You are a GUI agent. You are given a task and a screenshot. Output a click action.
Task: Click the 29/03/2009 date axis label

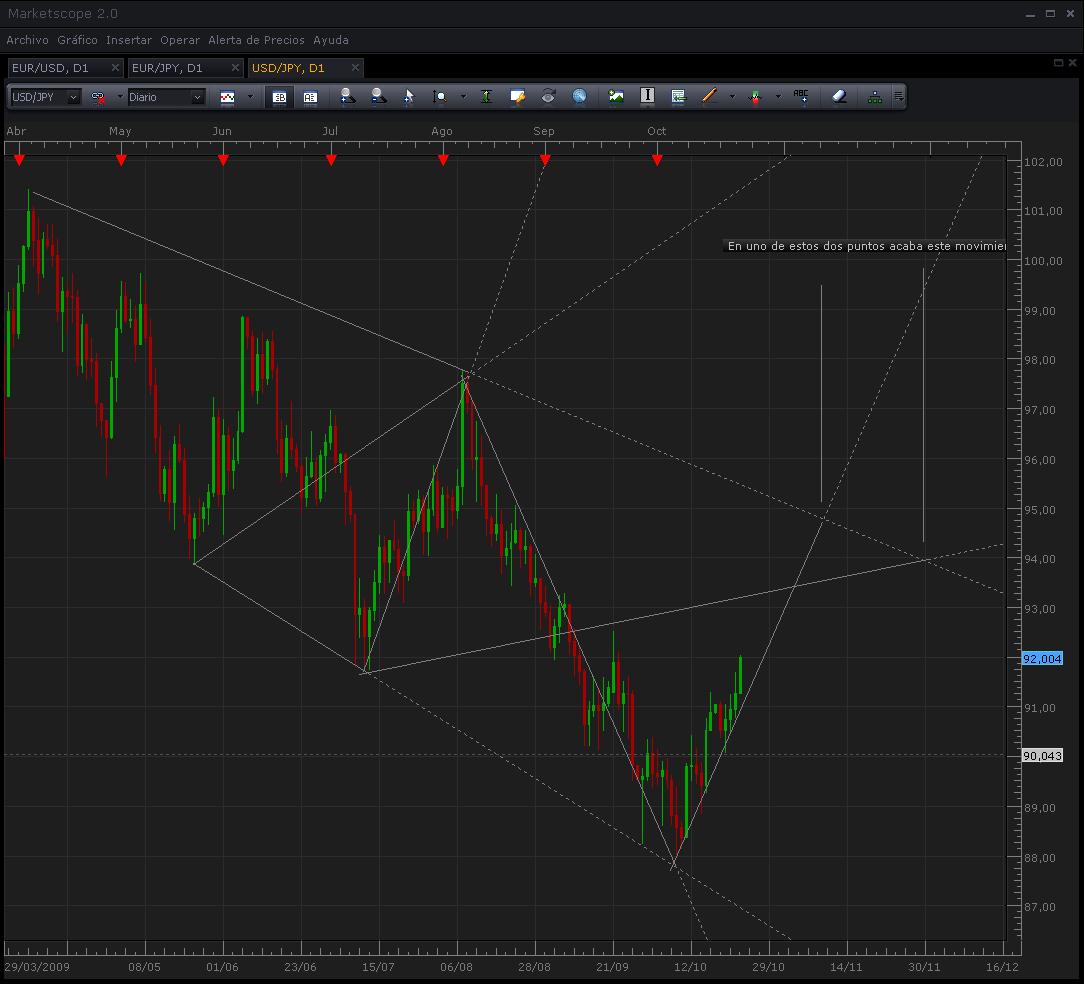[x=37, y=968]
